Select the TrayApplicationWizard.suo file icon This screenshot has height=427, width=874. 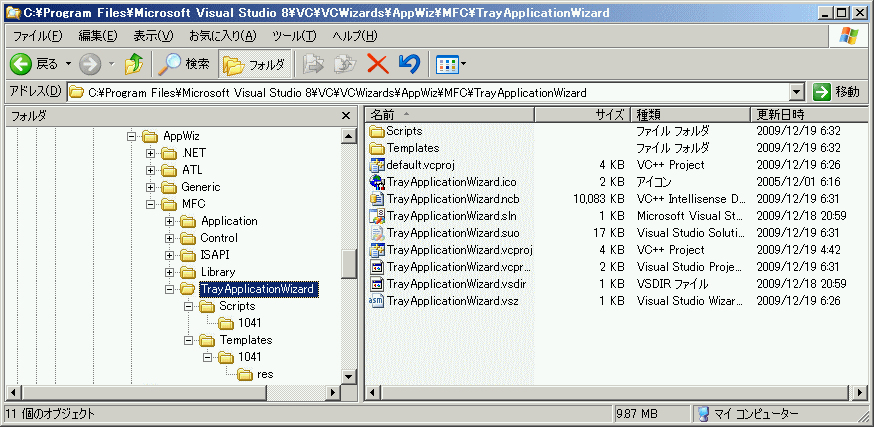click(x=377, y=233)
